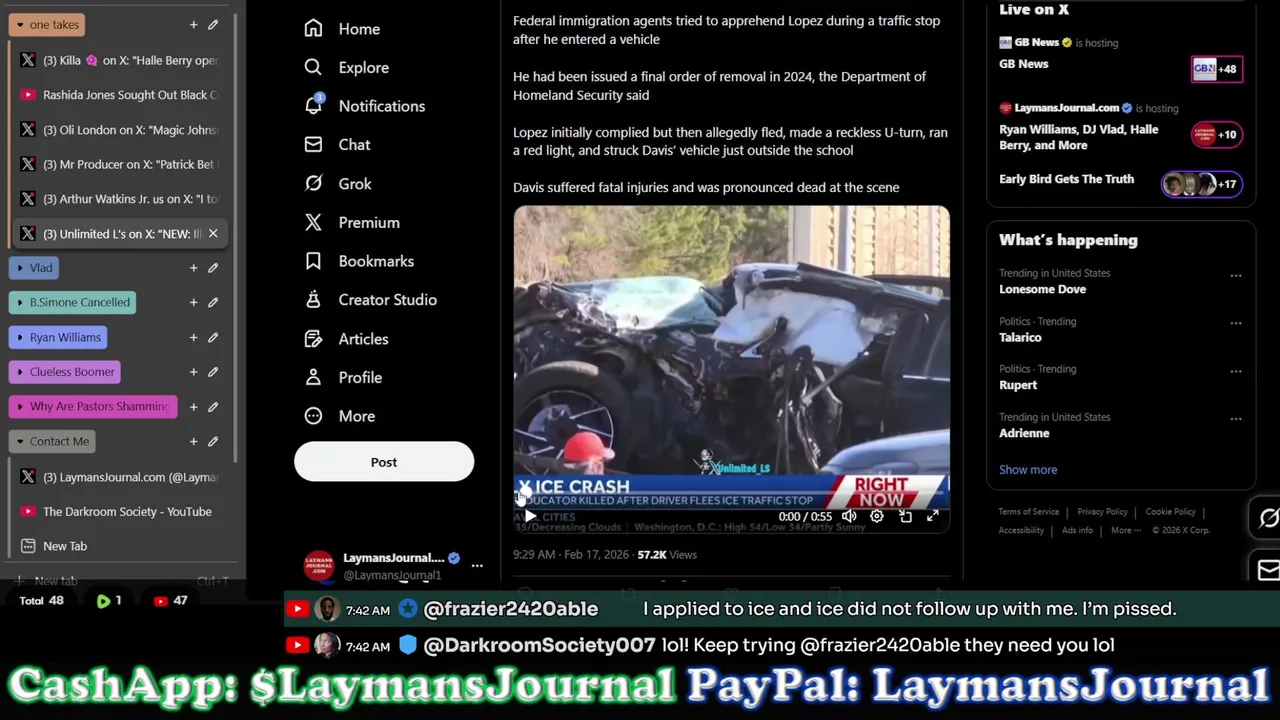Open Articles in the sidebar
This screenshot has height=720, width=1280.
[x=346, y=339]
